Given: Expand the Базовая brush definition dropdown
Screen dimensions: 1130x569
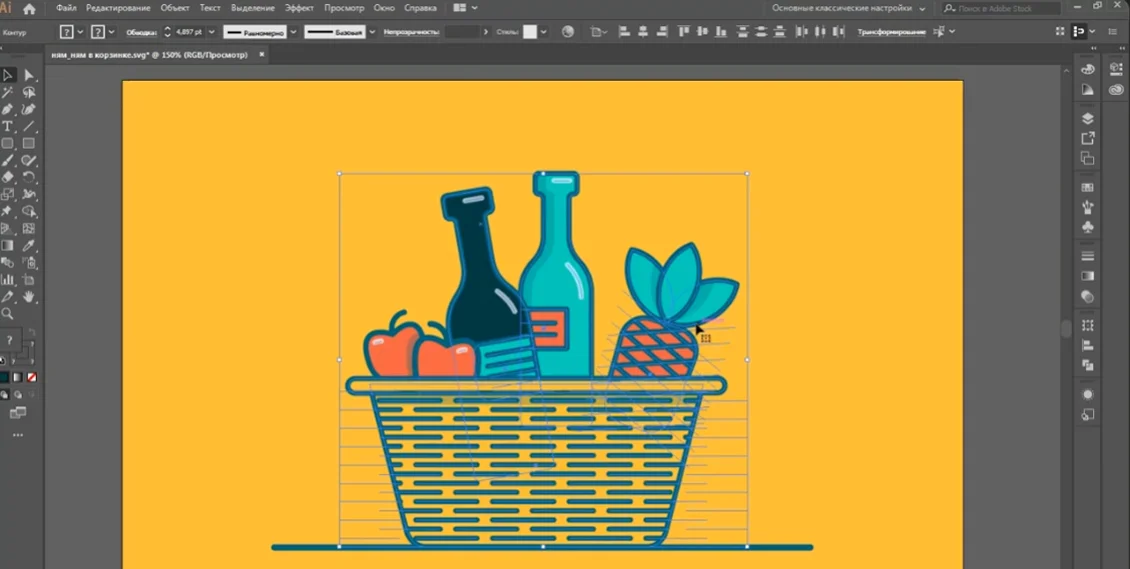Looking at the screenshot, I should click(372, 32).
